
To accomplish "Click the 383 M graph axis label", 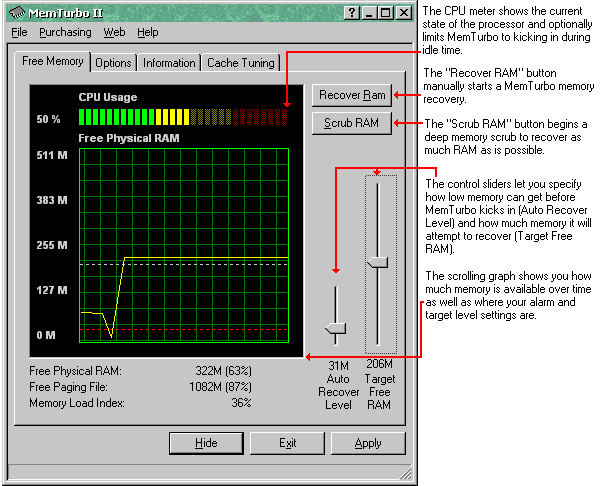I will click(x=52, y=200).
